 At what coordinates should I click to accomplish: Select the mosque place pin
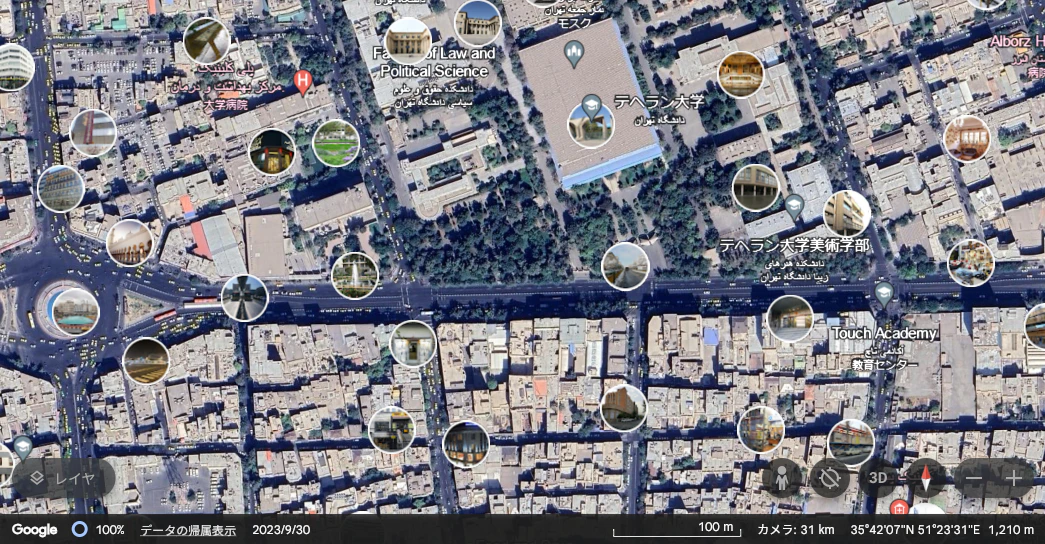[574, 53]
